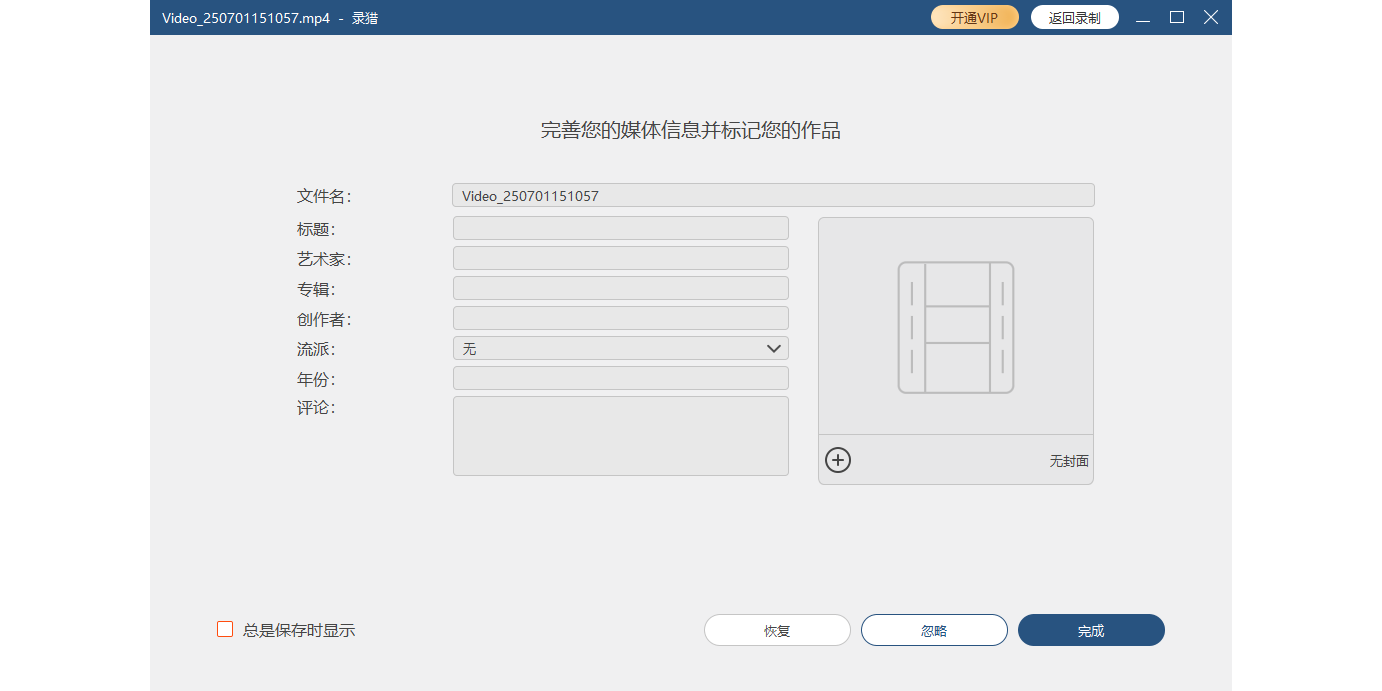Open the 流派 genre dropdown
1382x691 pixels.
(x=621, y=348)
